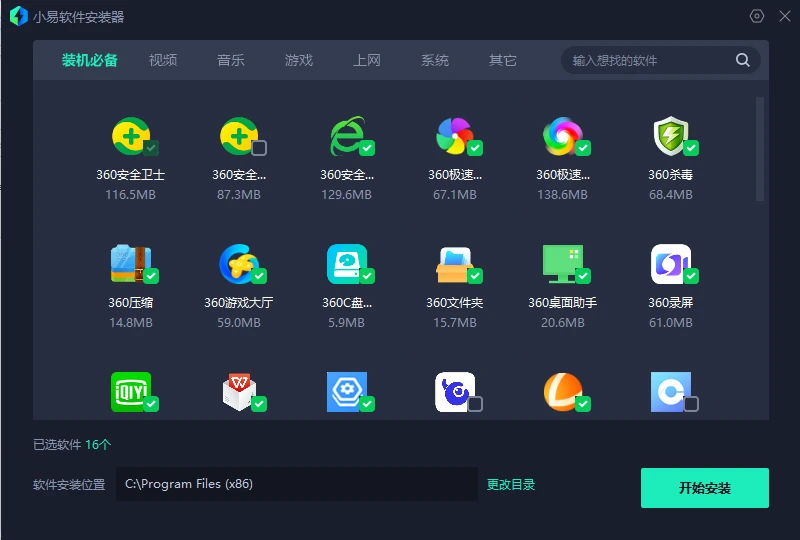800x540 pixels.
Task: Select the 360文件夹 folder icon
Action: [454, 264]
